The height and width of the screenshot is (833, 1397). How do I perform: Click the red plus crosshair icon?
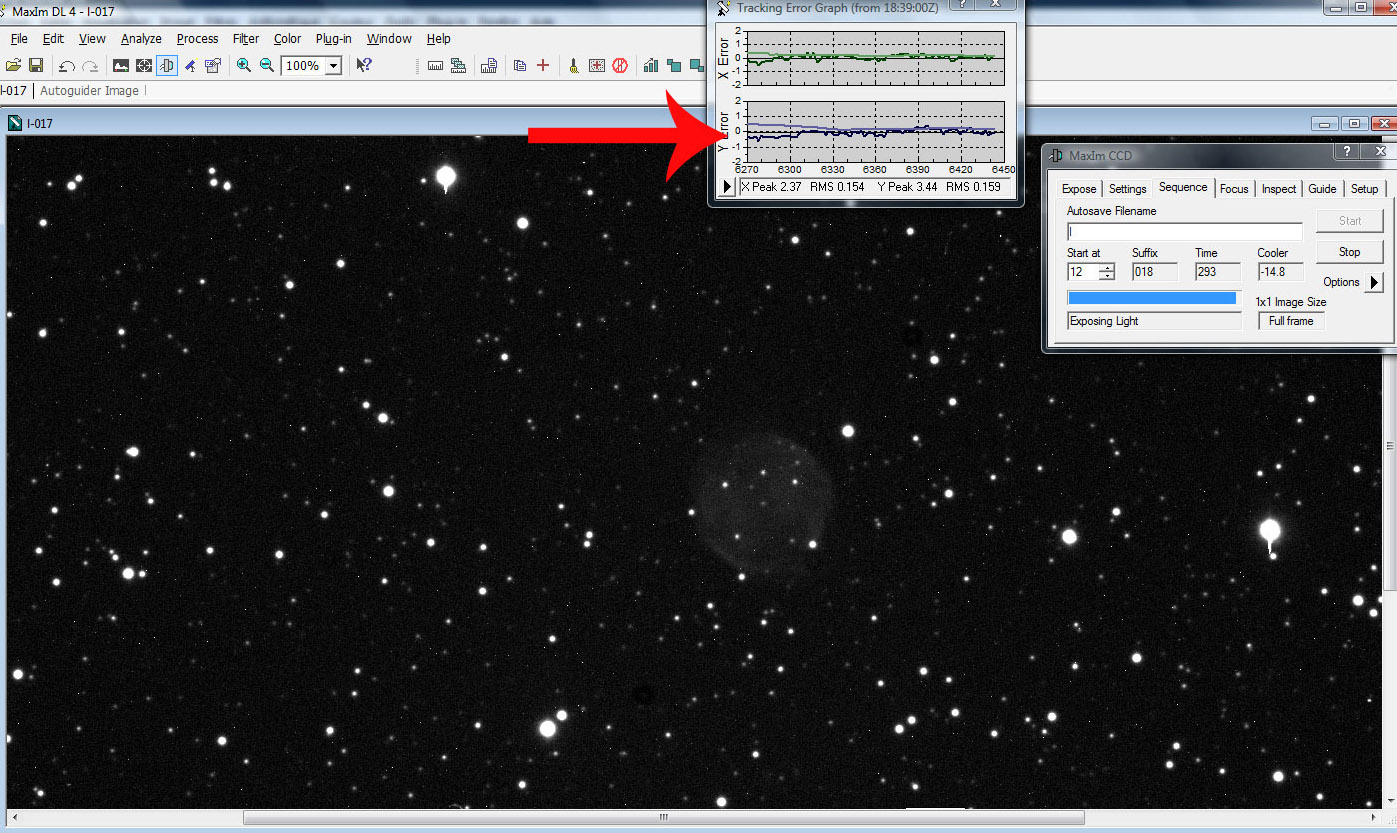pyautogui.click(x=543, y=66)
